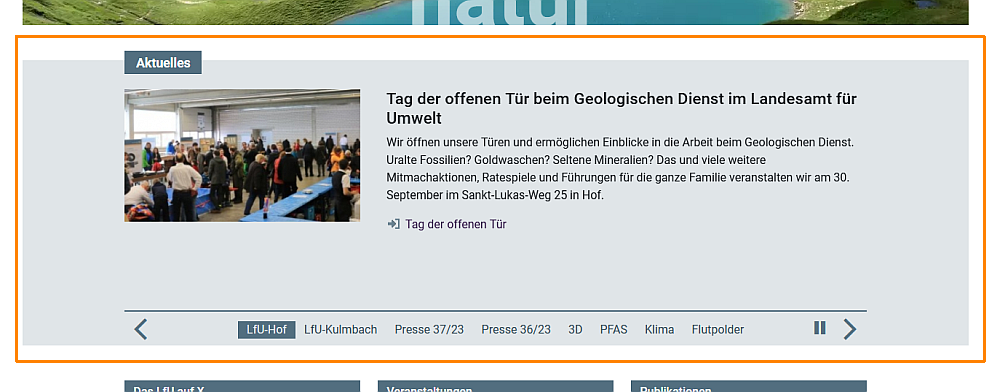Click the Aktuelles section label

pyautogui.click(x=163, y=62)
